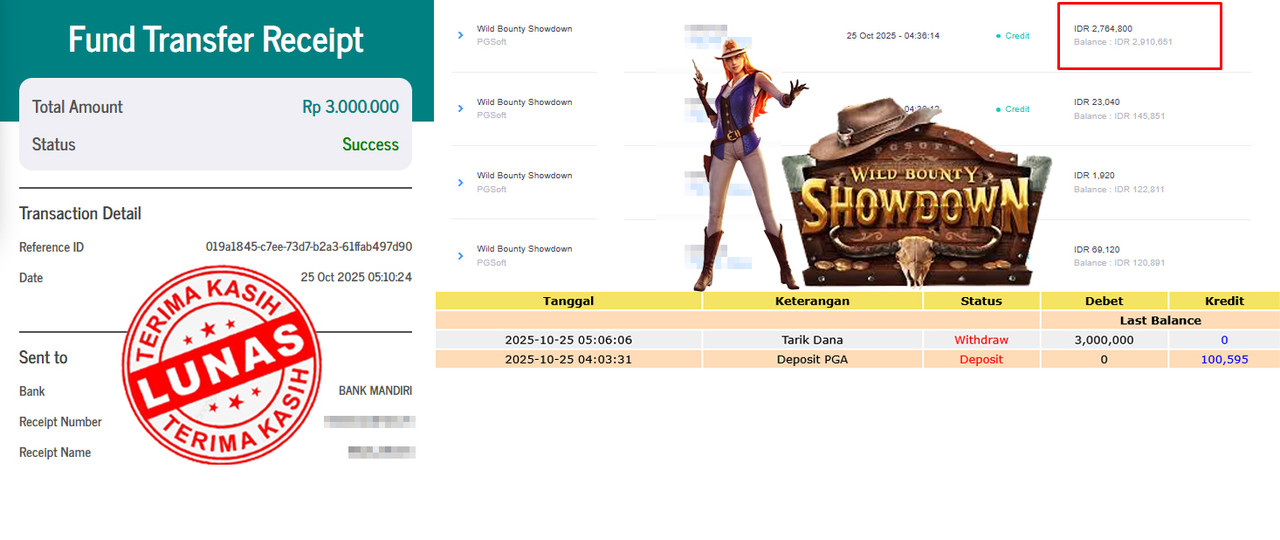Click the red 'Withdraw' status cell
Image resolution: width=1280 pixels, height=540 pixels.
[981, 340]
